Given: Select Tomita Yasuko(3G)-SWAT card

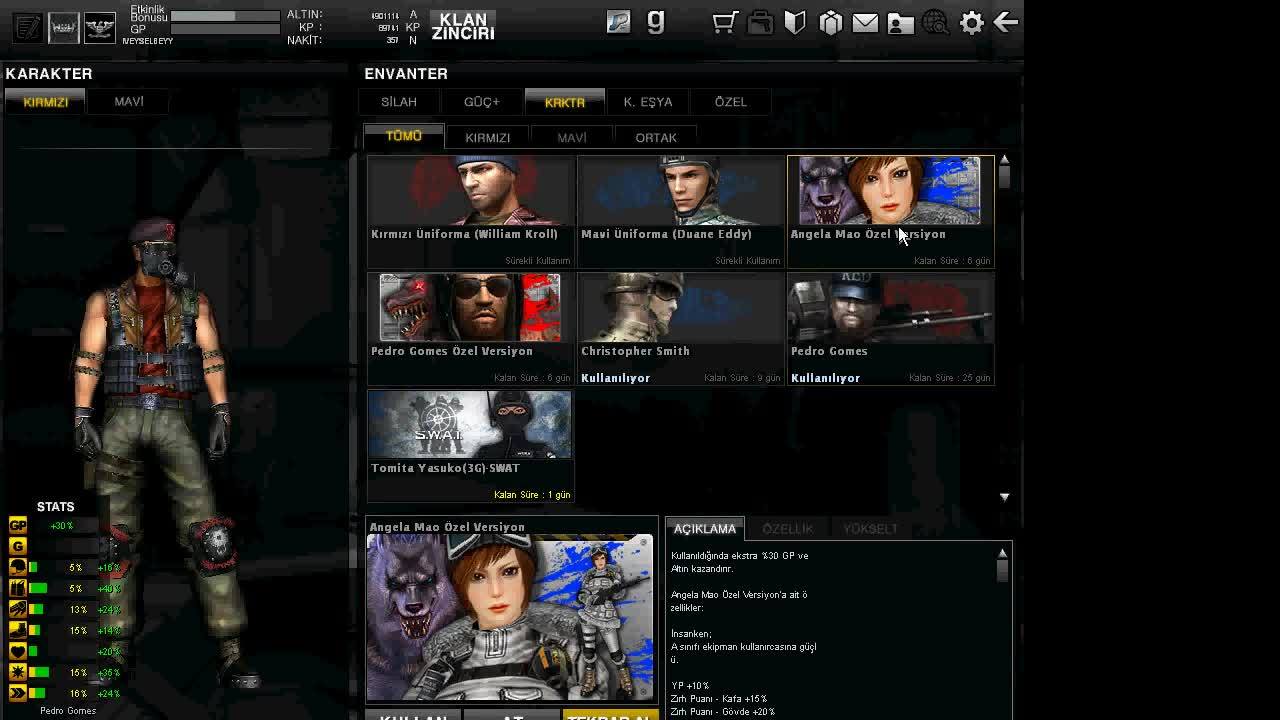Looking at the screenshot, I should tap(470, 445).
